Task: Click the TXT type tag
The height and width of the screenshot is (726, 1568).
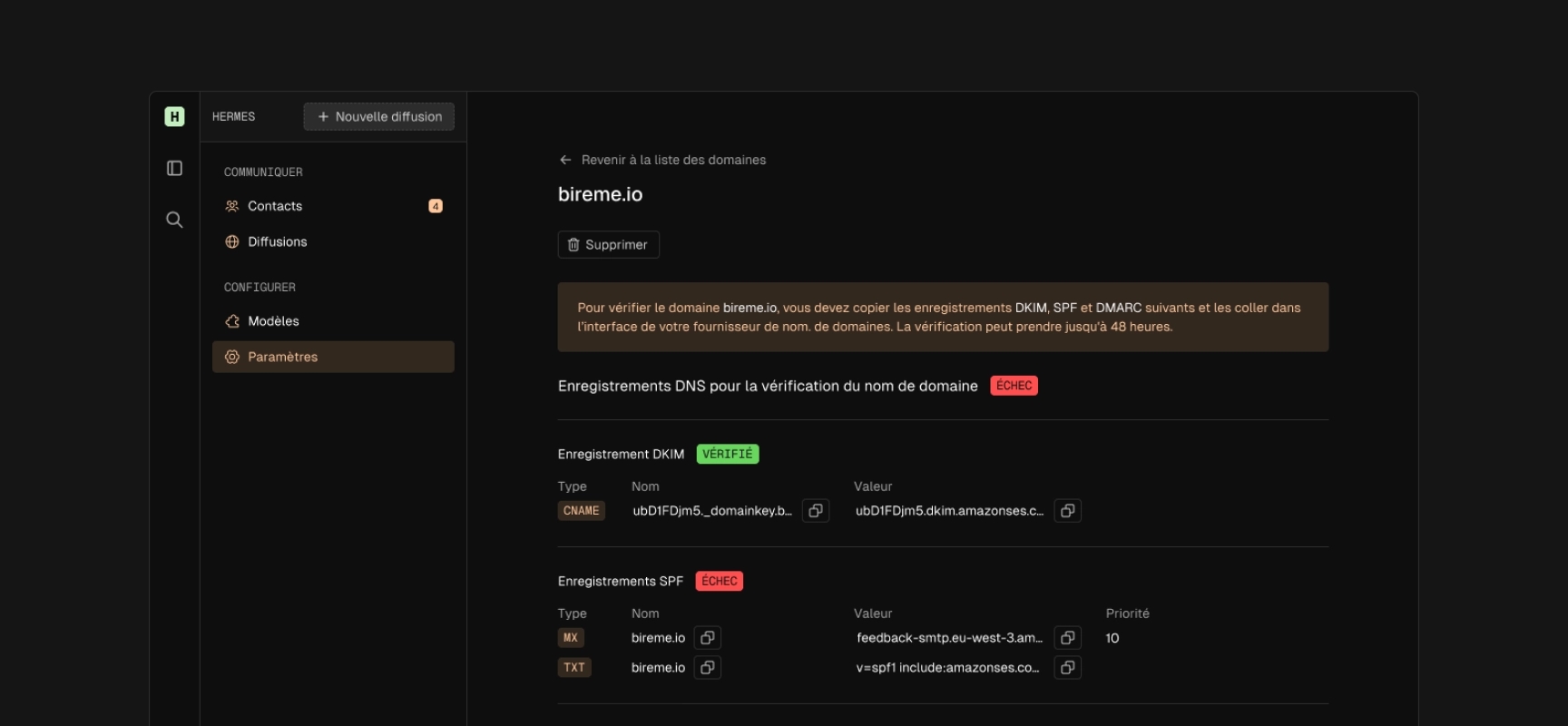Action: click(574, 668)
